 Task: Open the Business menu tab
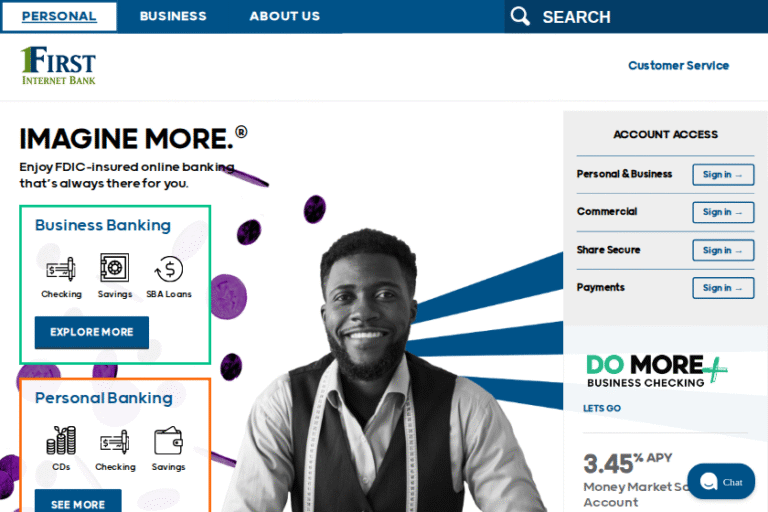173,16
